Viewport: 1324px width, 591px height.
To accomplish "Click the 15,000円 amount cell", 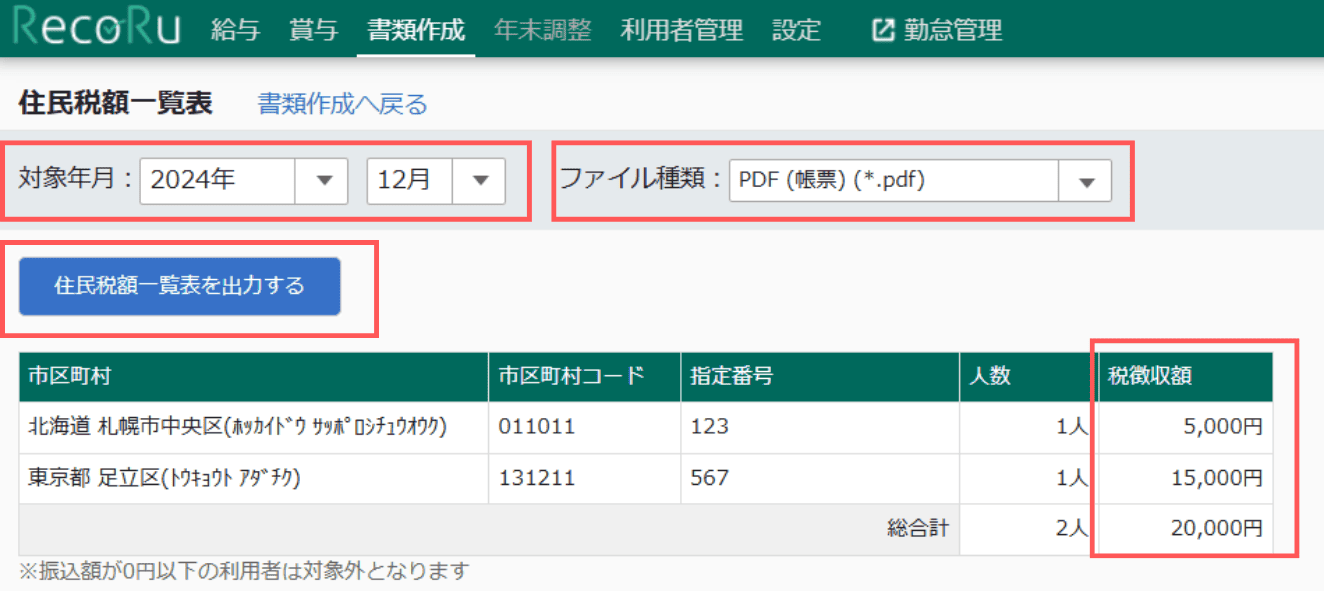I will click(x=1185, y=479).
